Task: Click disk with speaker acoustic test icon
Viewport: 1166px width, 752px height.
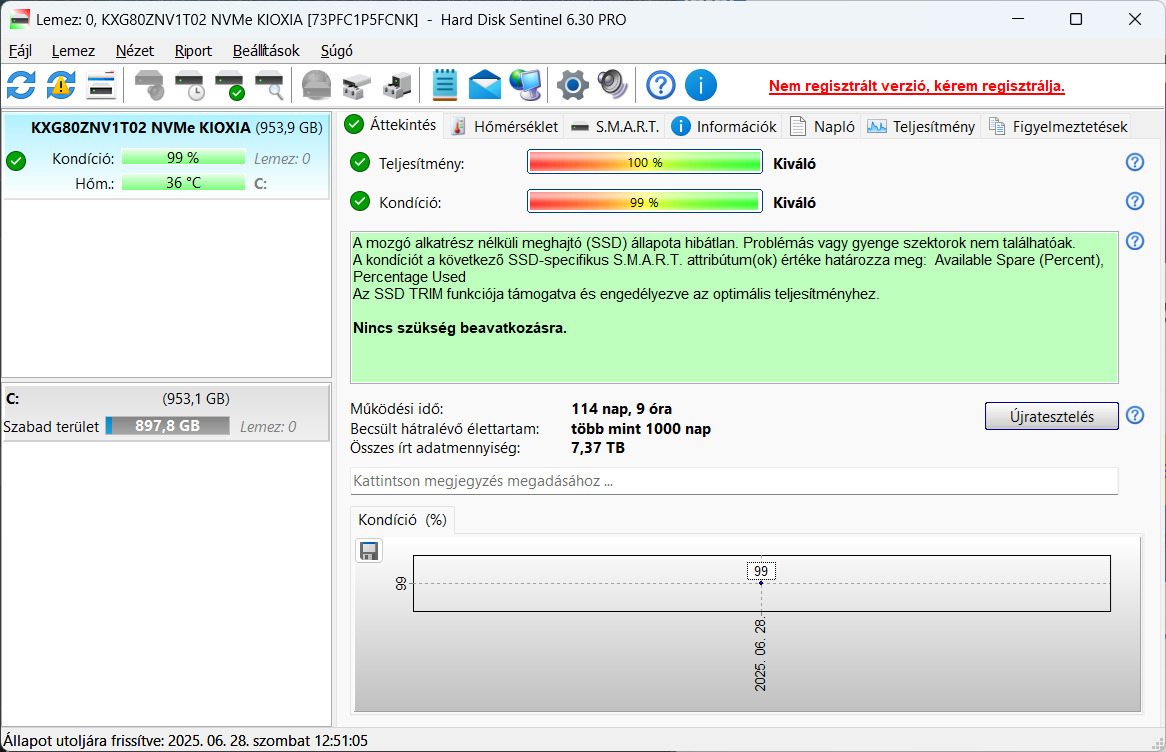Action: pos(149,86)
